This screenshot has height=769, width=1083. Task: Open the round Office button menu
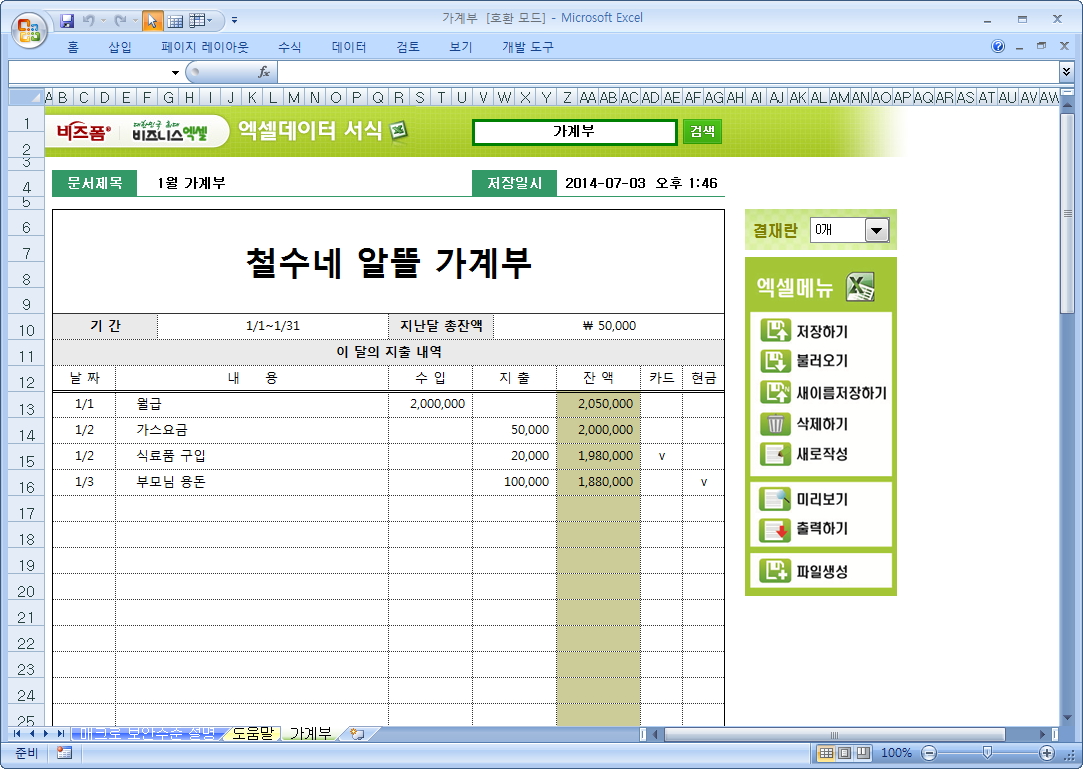pos(28,26)
